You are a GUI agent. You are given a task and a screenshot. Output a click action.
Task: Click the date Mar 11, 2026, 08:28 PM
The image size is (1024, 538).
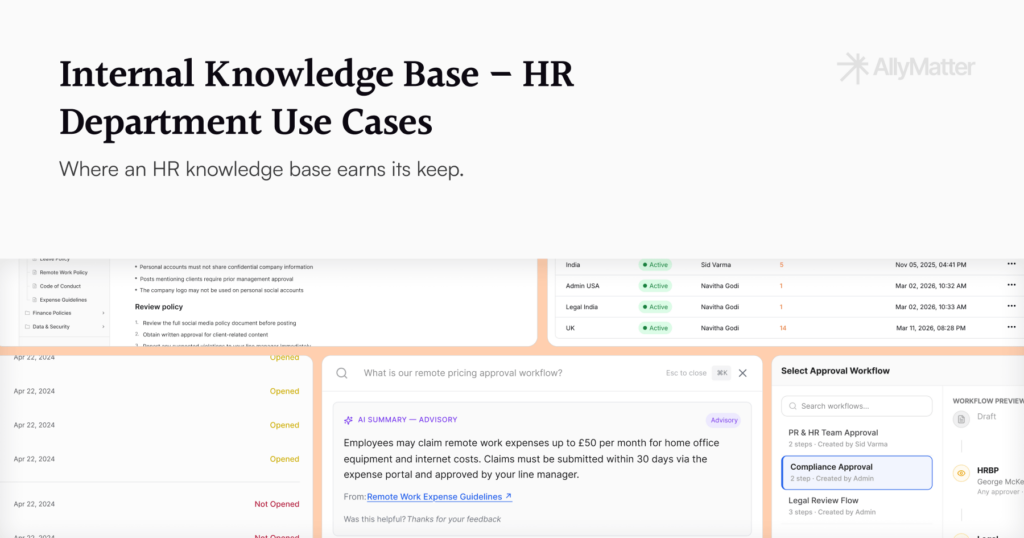click(931, 328)
